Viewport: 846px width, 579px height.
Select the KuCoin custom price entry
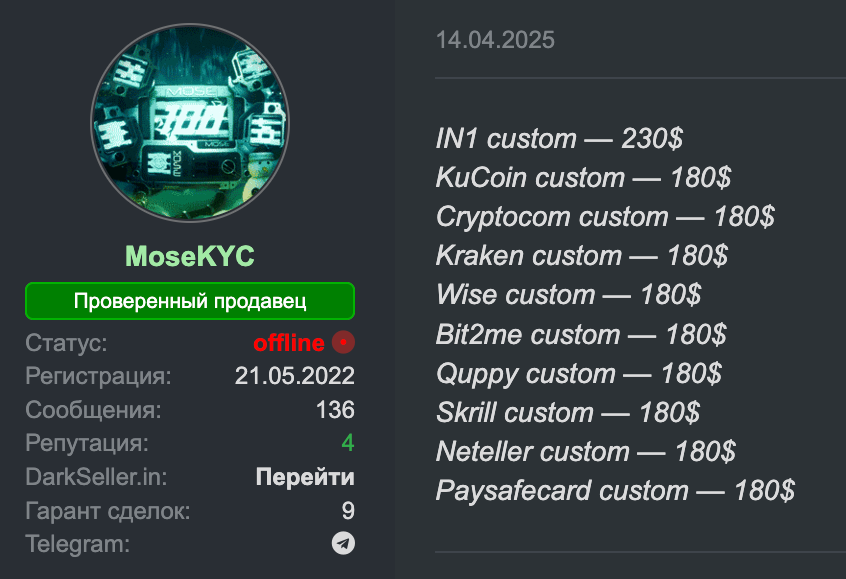582,177
